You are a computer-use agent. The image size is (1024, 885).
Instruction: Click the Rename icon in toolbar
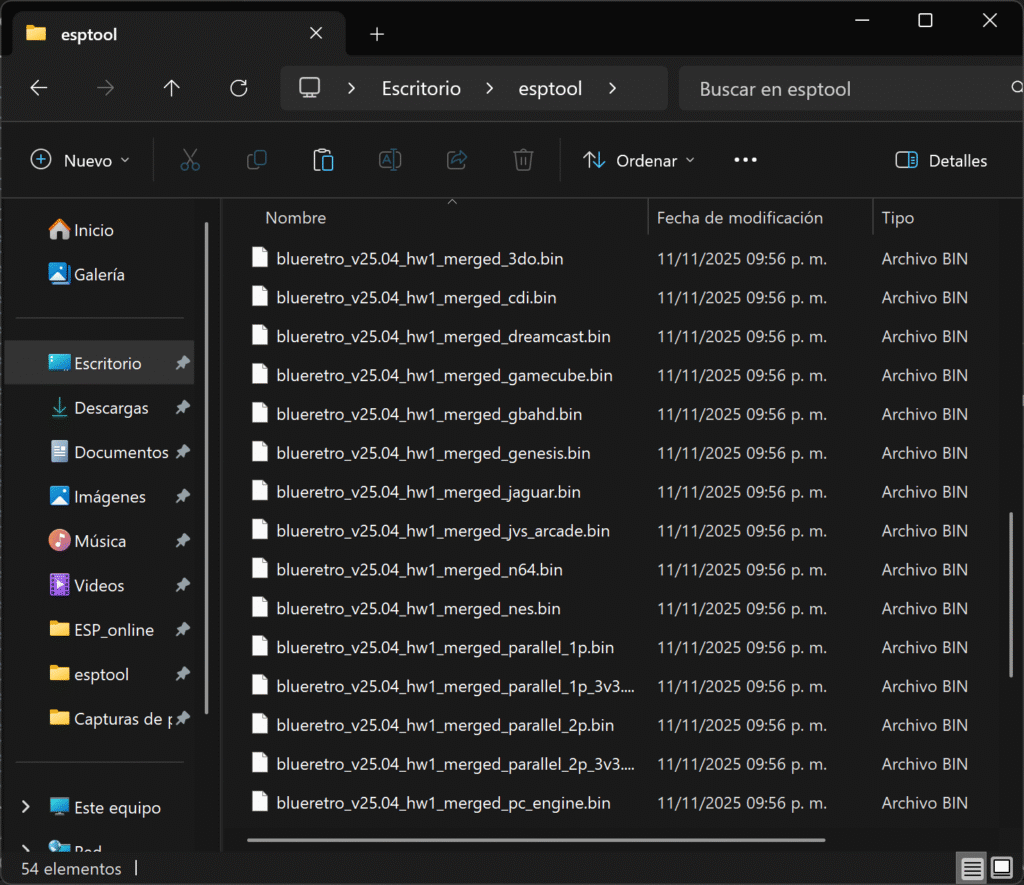(390, 160)
